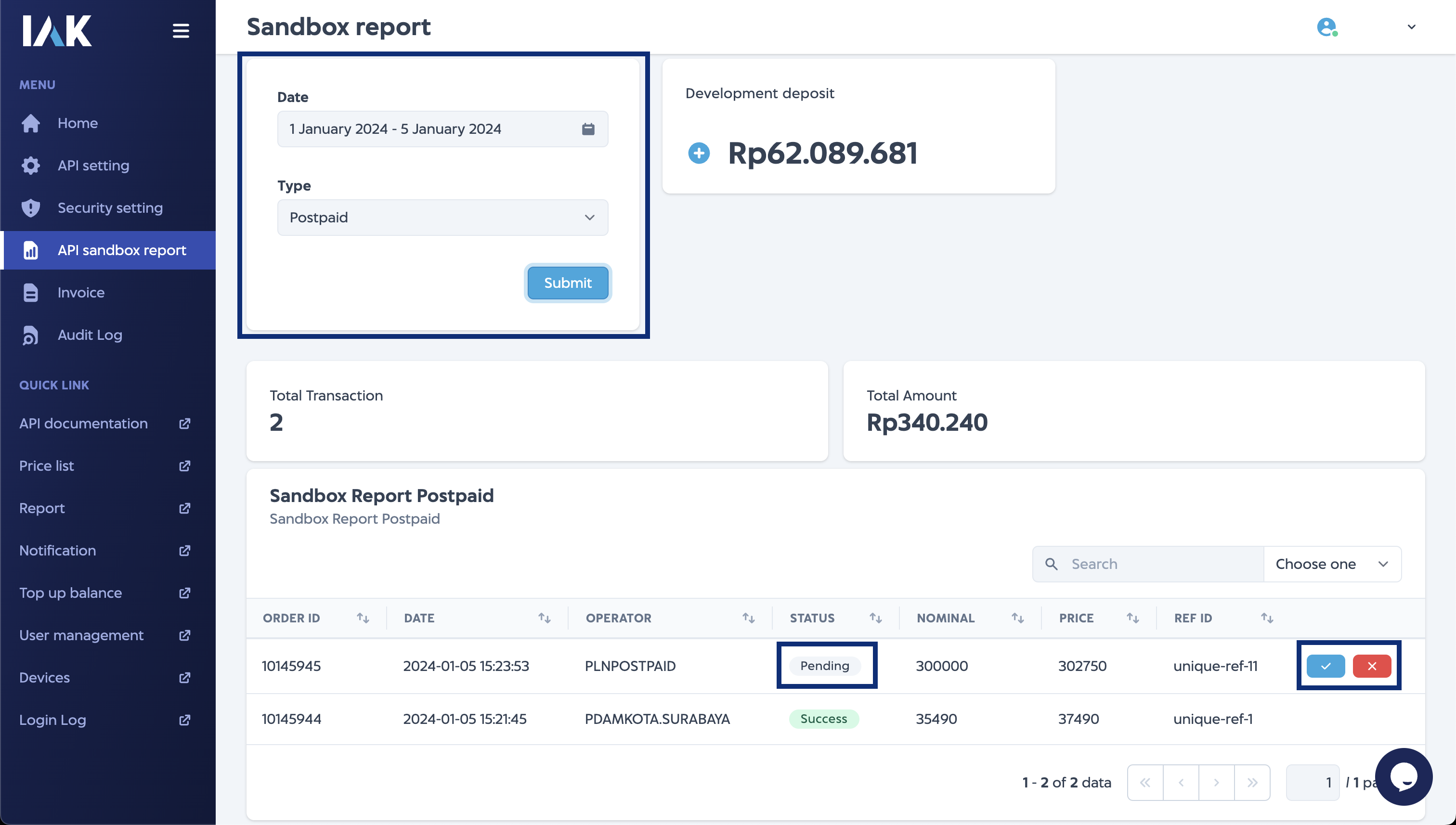Select the Audit Log icon
The height and width of the screenshot is (825, 1456).
tap(30, 335)
